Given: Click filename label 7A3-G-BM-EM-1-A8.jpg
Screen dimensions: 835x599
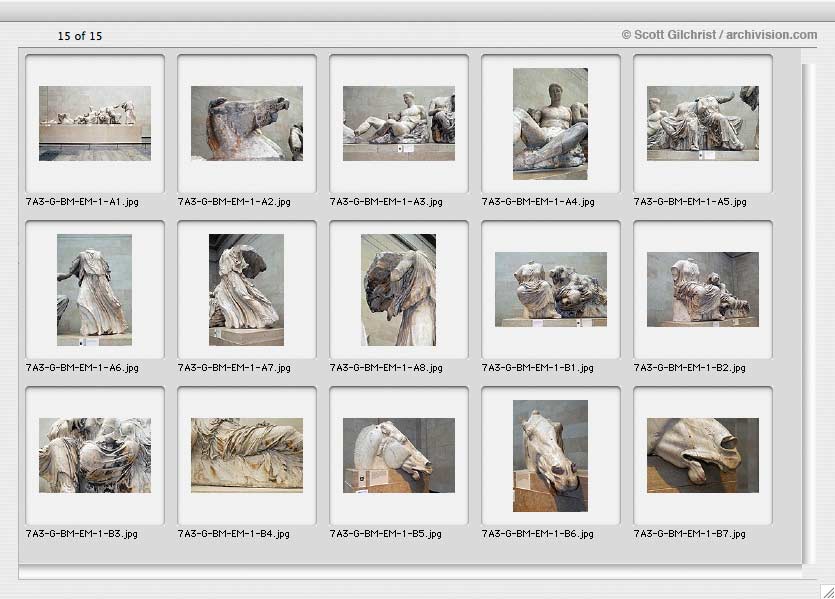Looking at the screenshot, I should point(386,368).
